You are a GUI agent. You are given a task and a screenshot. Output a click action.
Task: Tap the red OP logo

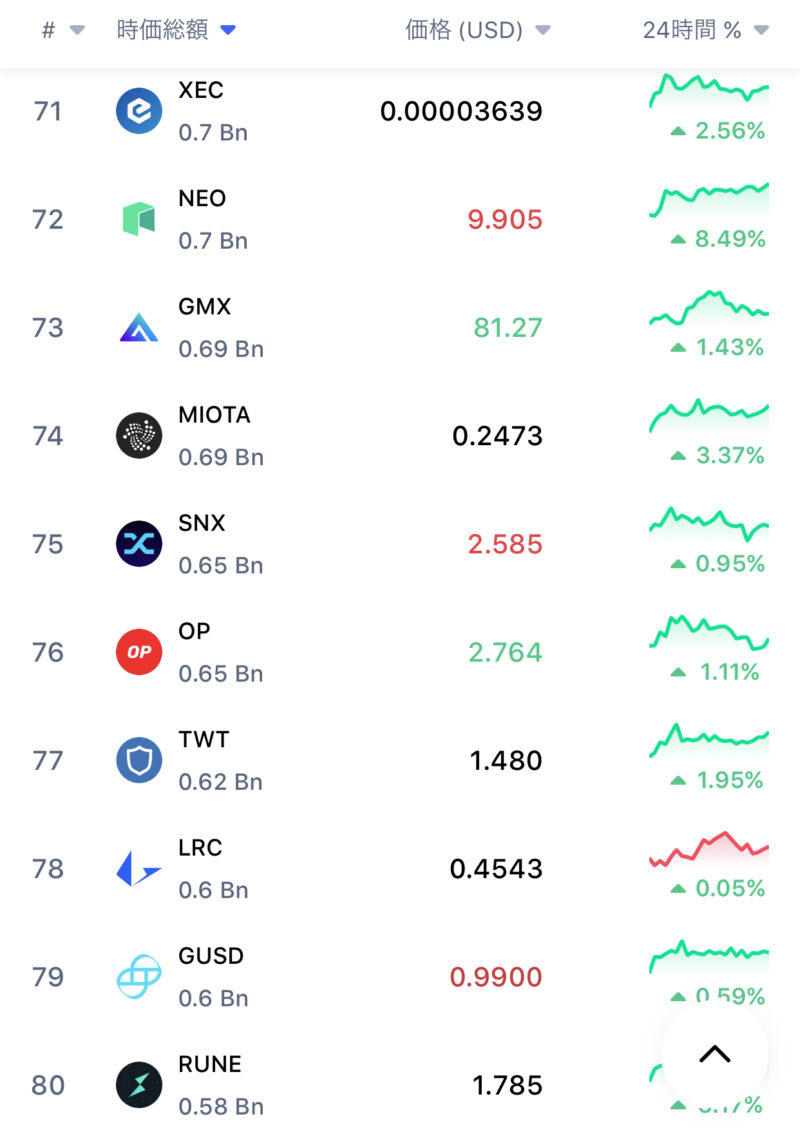coord(139,652)
